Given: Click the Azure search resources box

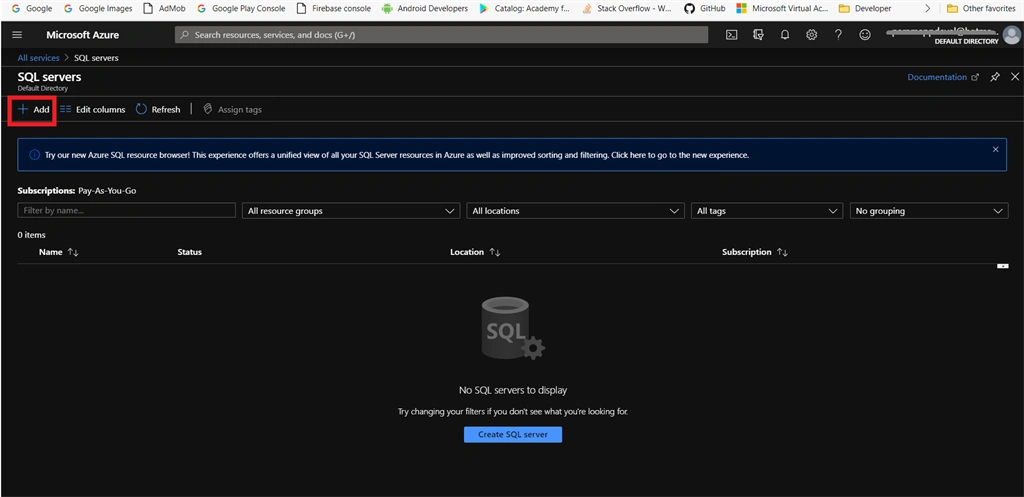Looking at the screenshot, I should tap(441, 35).
